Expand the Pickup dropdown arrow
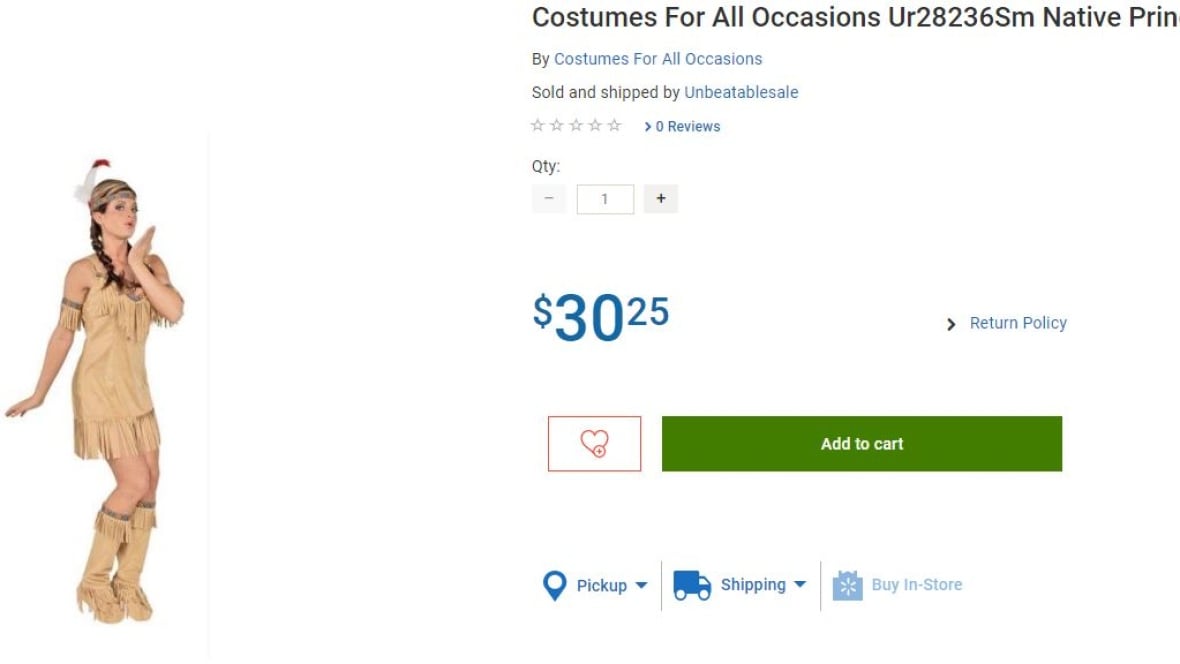Viewport: 1180px width, 664px height. 641,586
